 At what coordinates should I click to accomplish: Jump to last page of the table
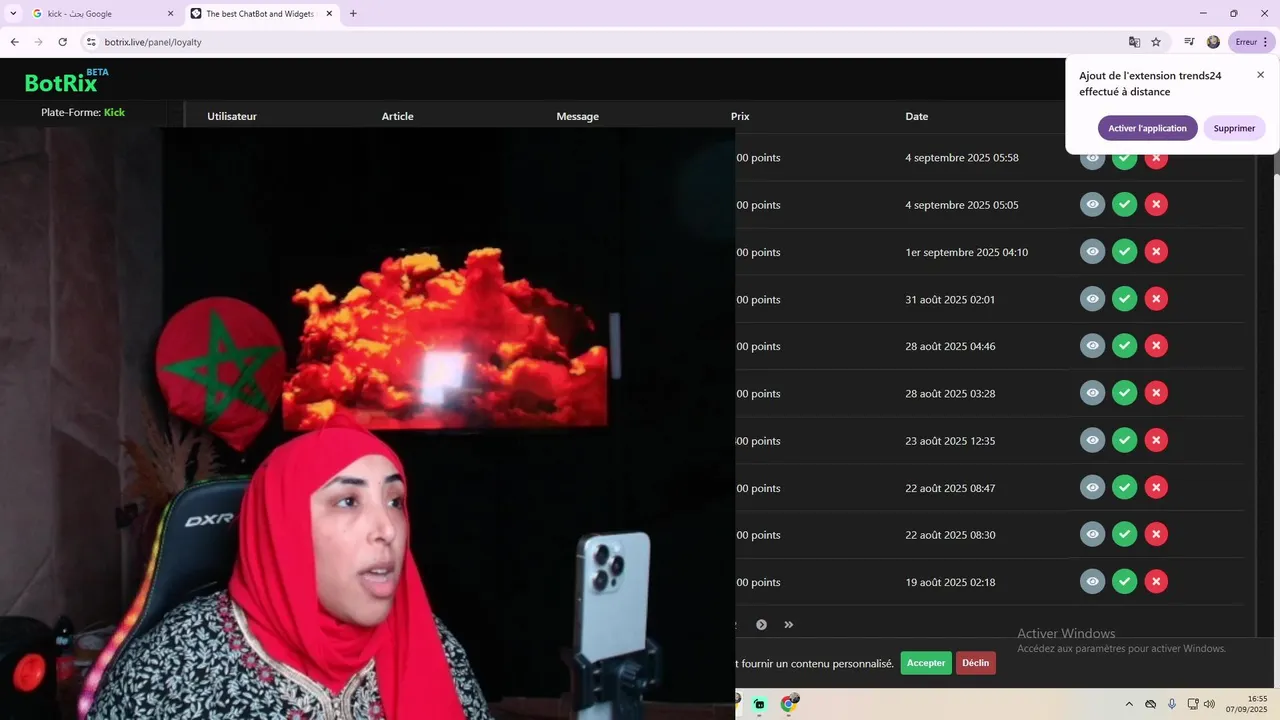pyautogui.click(x=789, y=625)
